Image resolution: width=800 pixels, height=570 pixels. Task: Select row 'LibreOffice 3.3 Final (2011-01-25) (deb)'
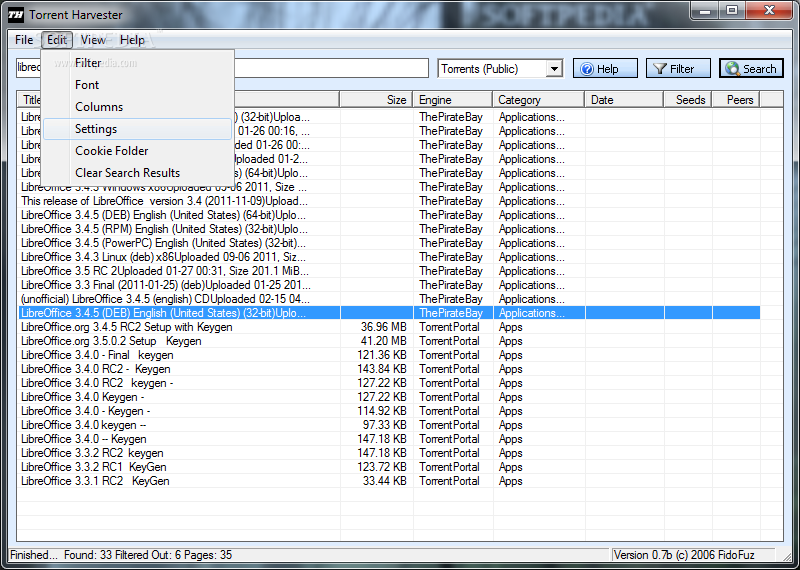click(x=389, y=285)
